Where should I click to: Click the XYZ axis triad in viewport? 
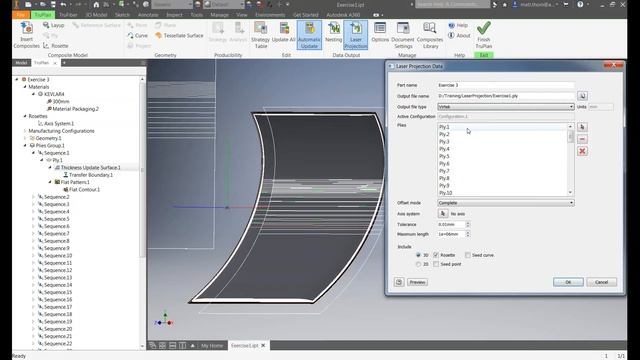point(164,320)
